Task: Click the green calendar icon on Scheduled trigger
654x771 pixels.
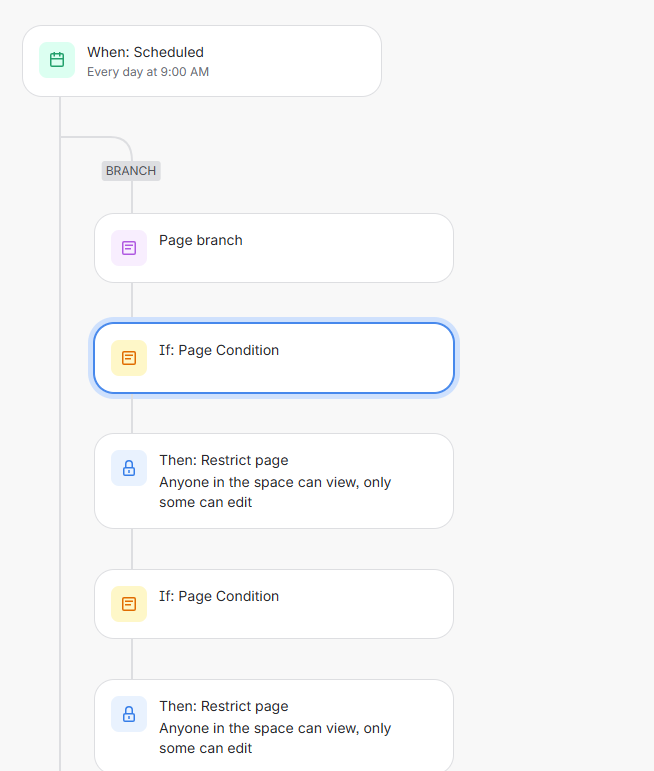Action: [x=57, y=60]
